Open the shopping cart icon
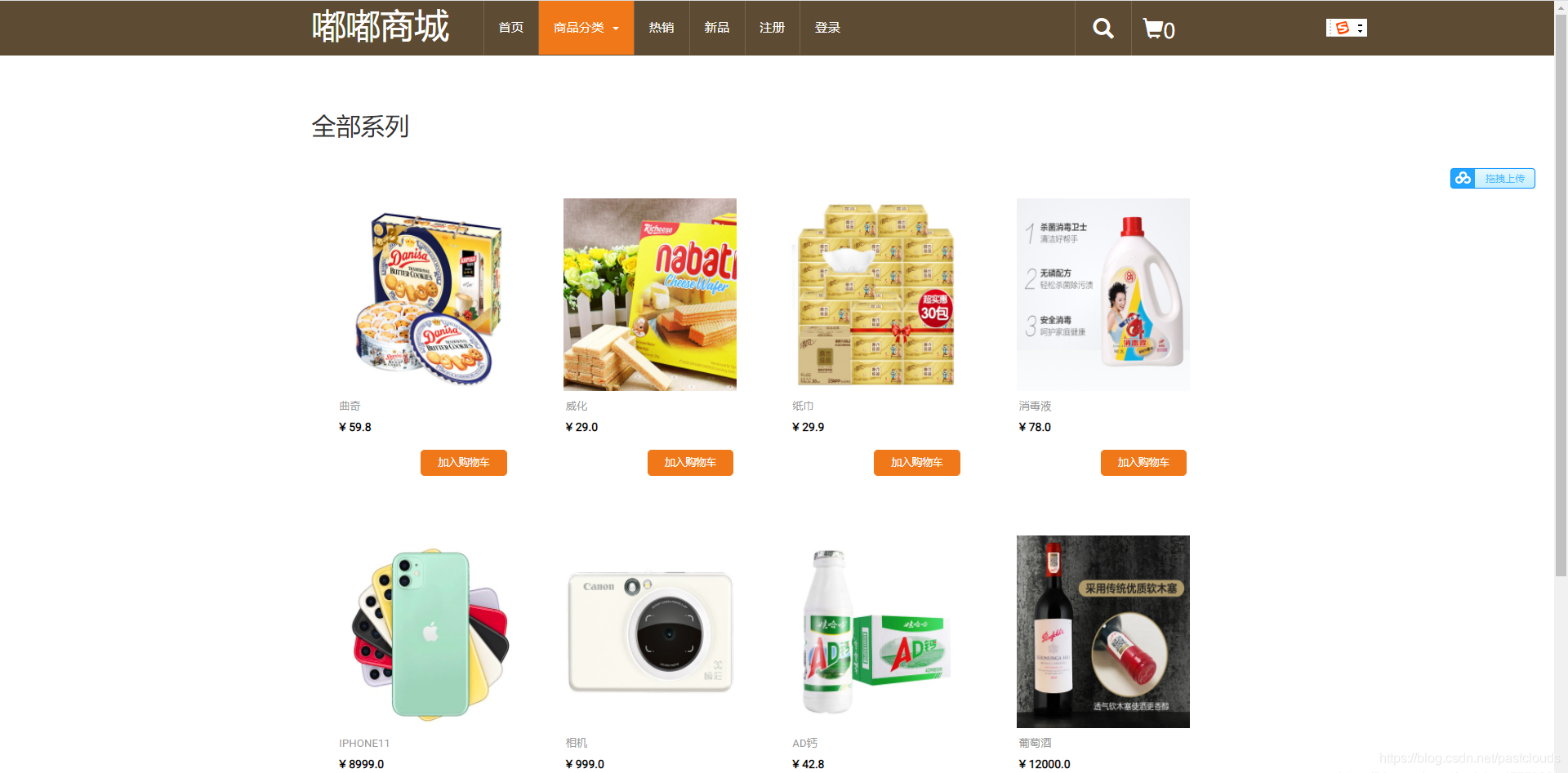 pyautogui.click(x=1153, y=29)
